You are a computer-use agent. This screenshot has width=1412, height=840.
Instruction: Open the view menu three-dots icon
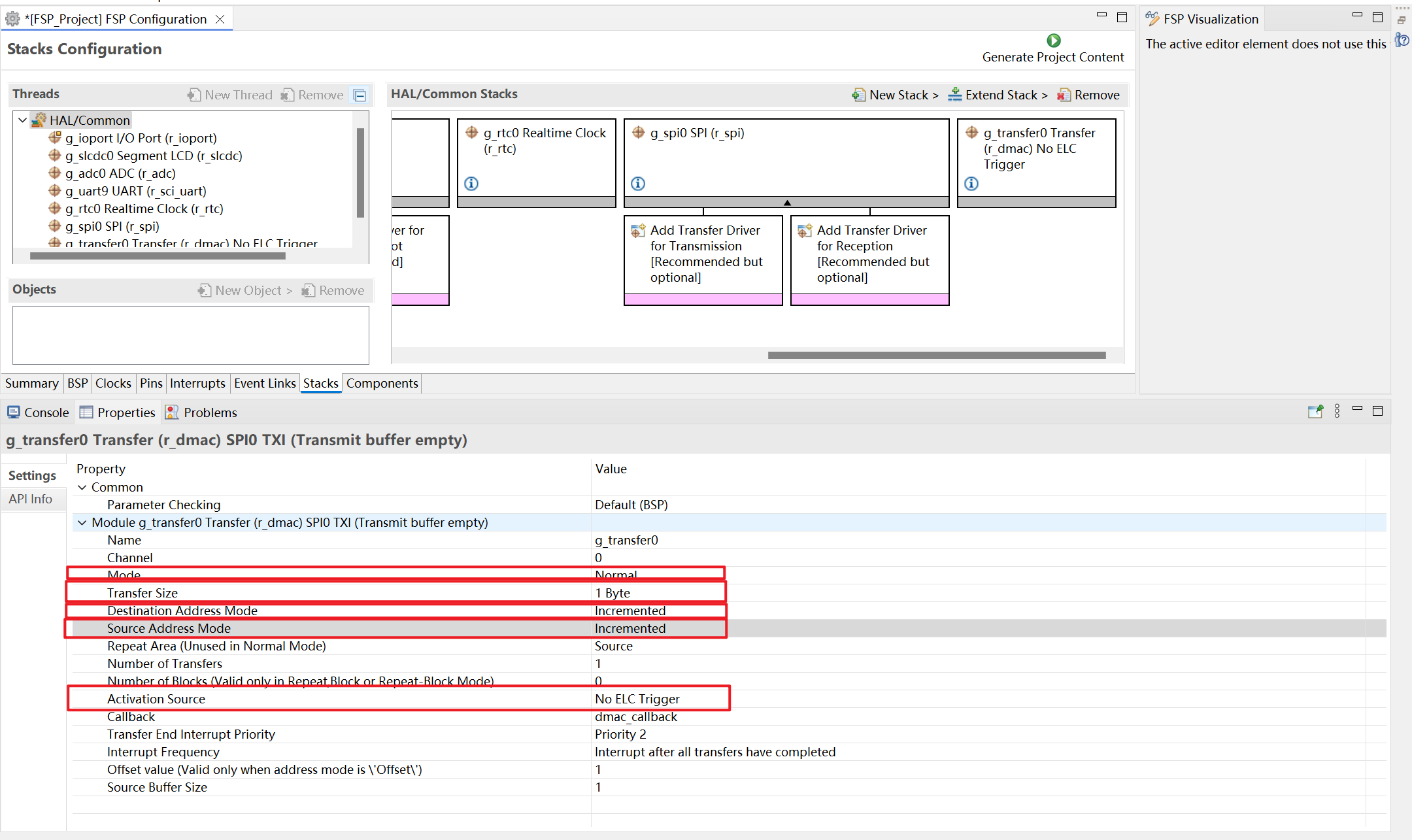[x=1337, y=411]
